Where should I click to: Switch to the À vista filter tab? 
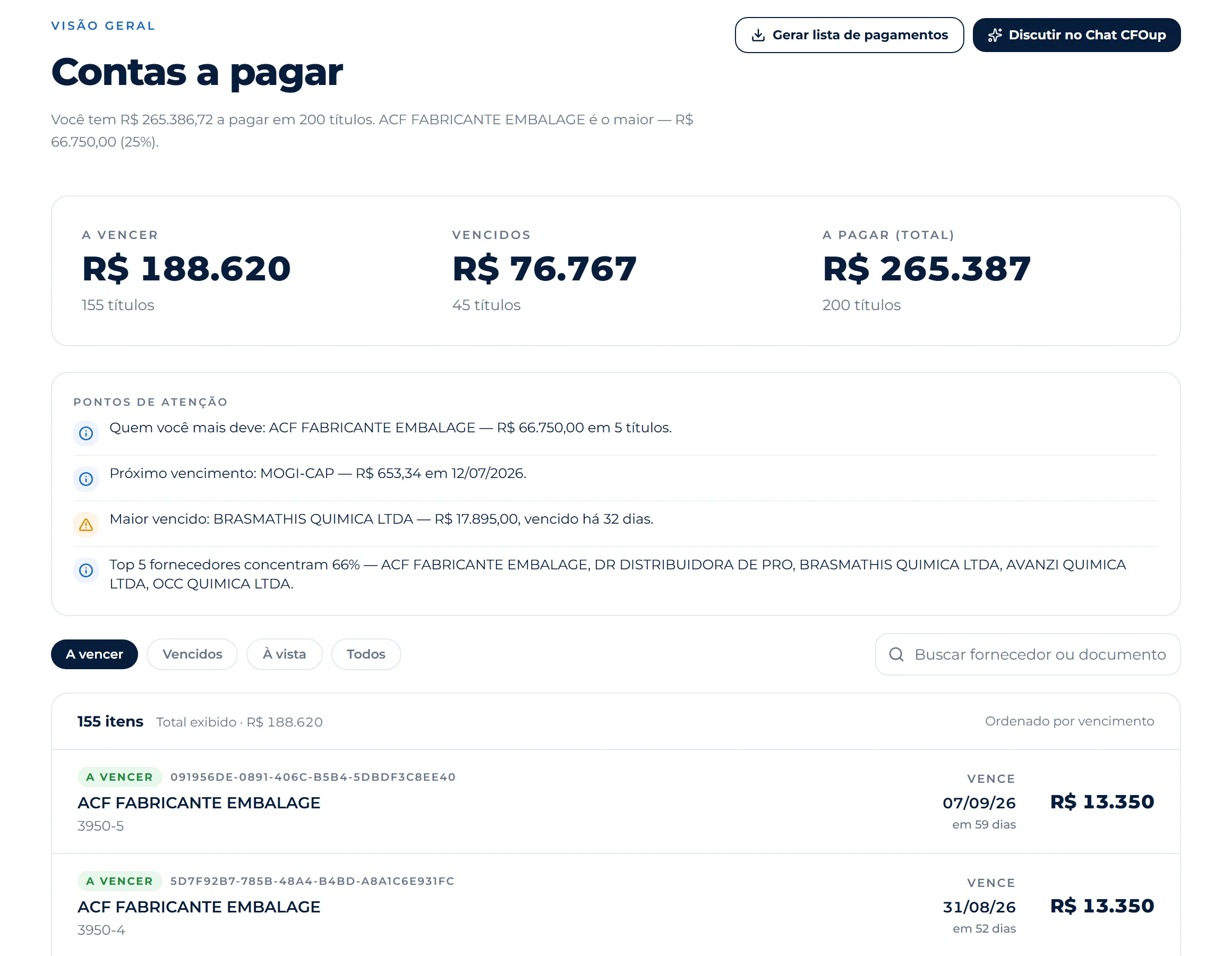(284, 654)
